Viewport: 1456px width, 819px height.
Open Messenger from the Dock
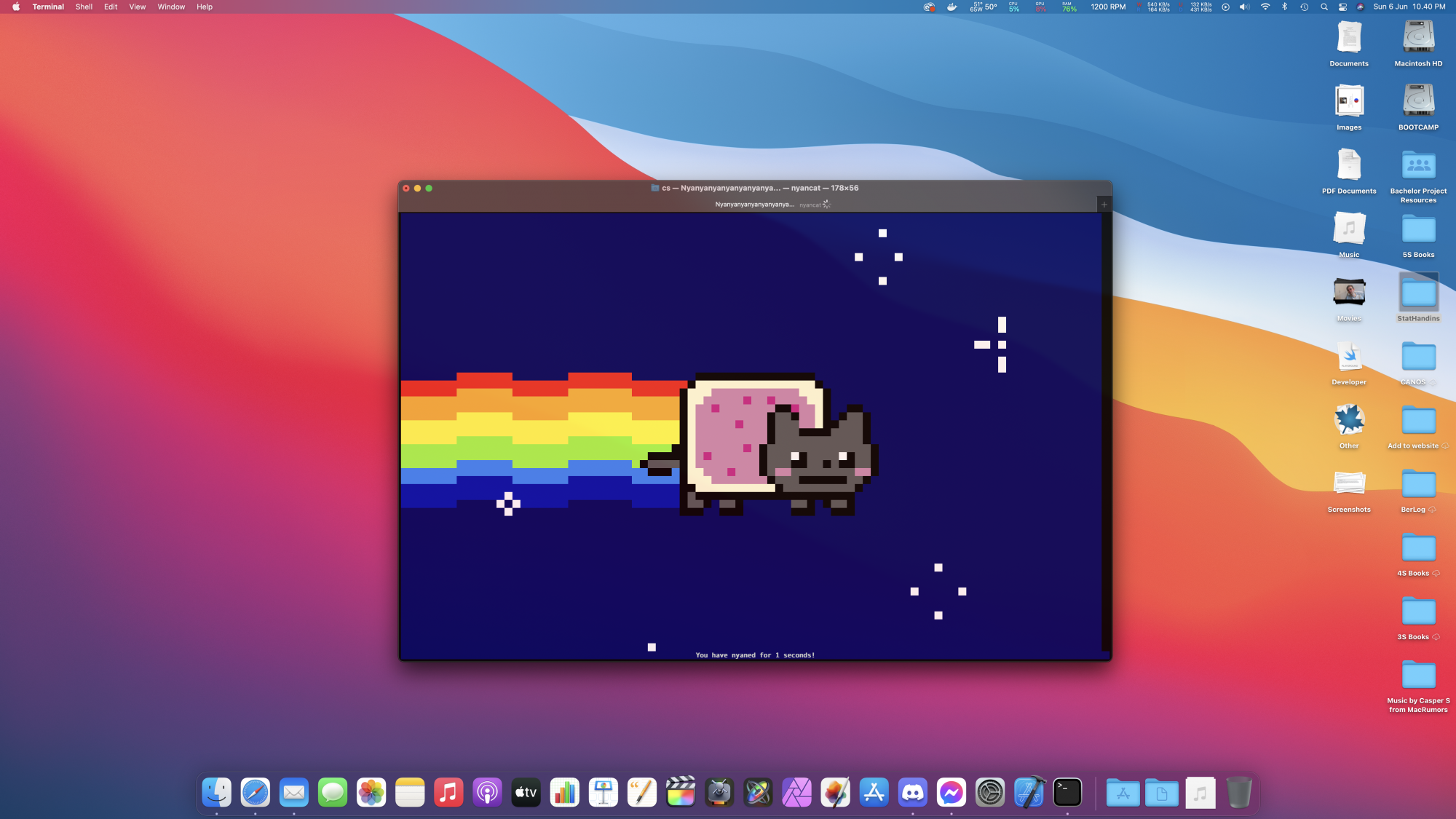click(x=951, y=792)
